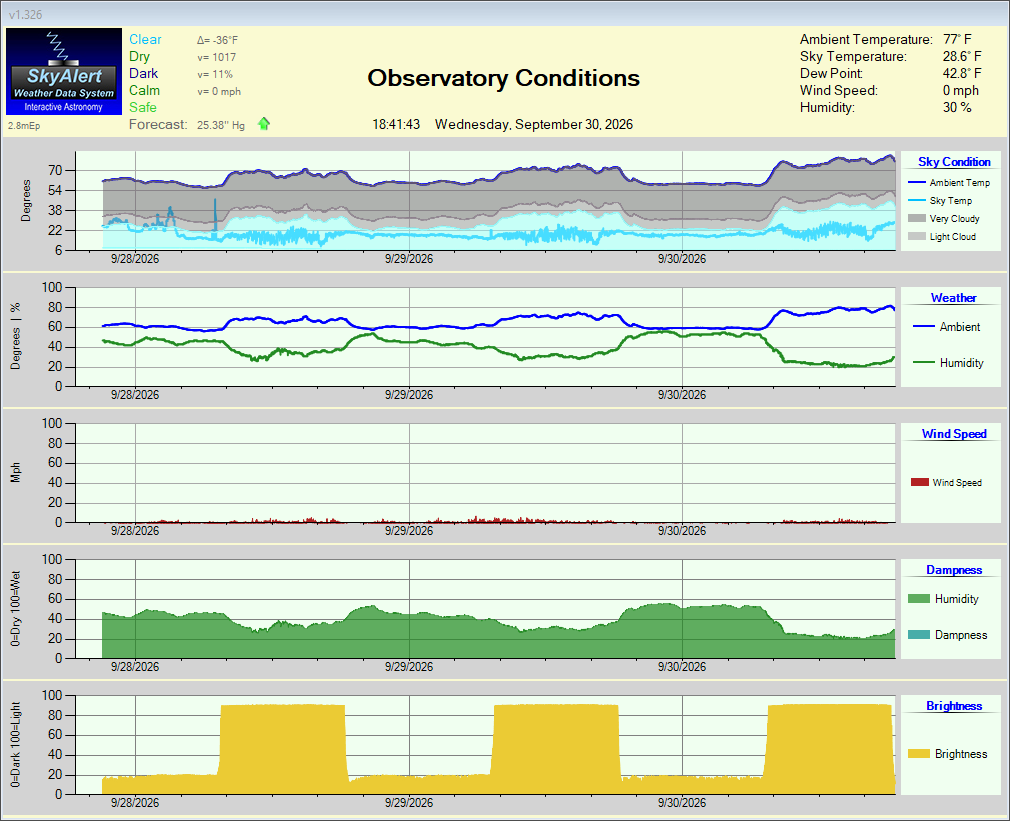Viewport: 1010px width, 821px height.
Task: Click the red Wind Speed legend swatch
Action: 920,482
